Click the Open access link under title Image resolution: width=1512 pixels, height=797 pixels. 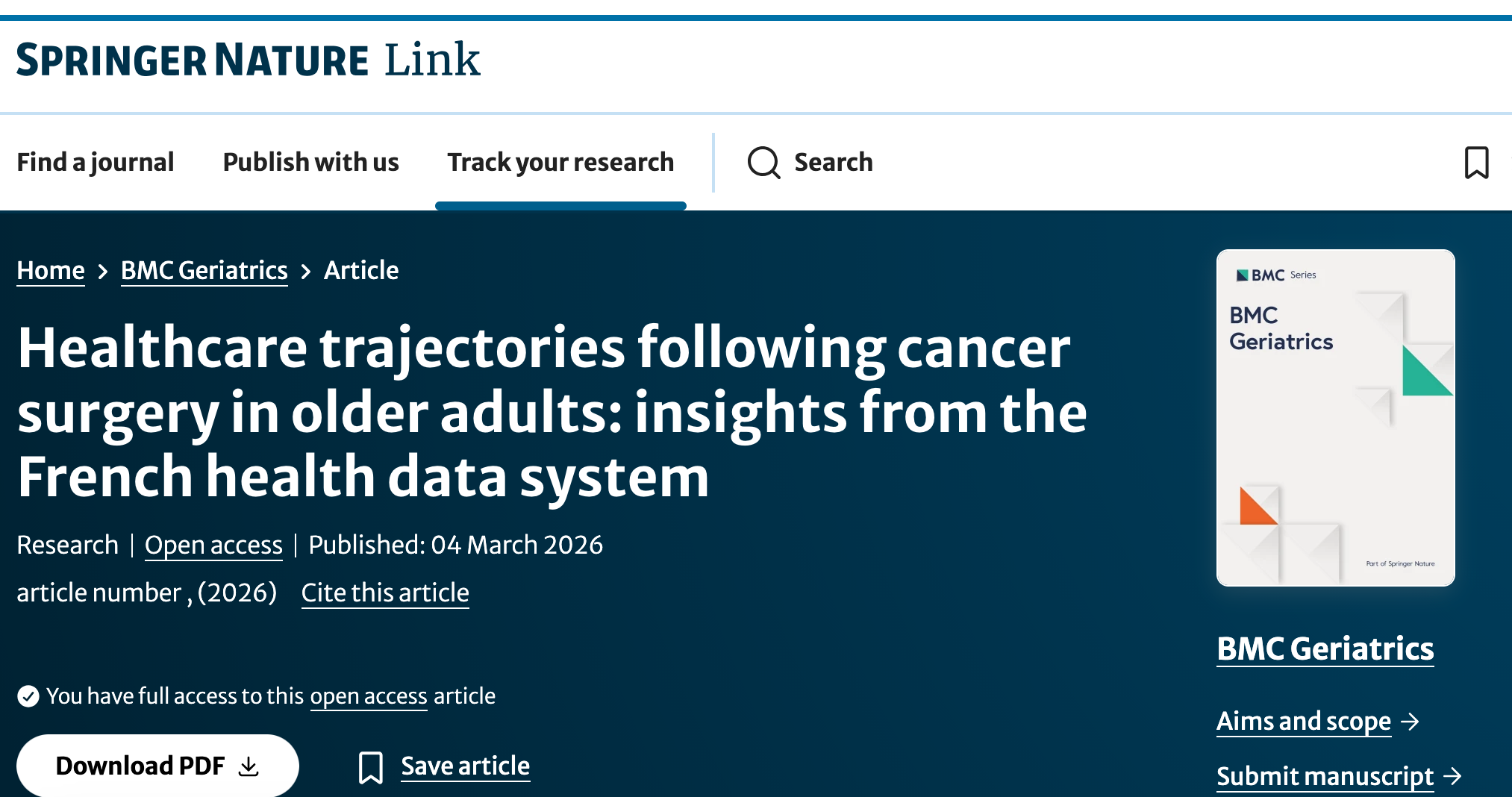coord(213,546)
